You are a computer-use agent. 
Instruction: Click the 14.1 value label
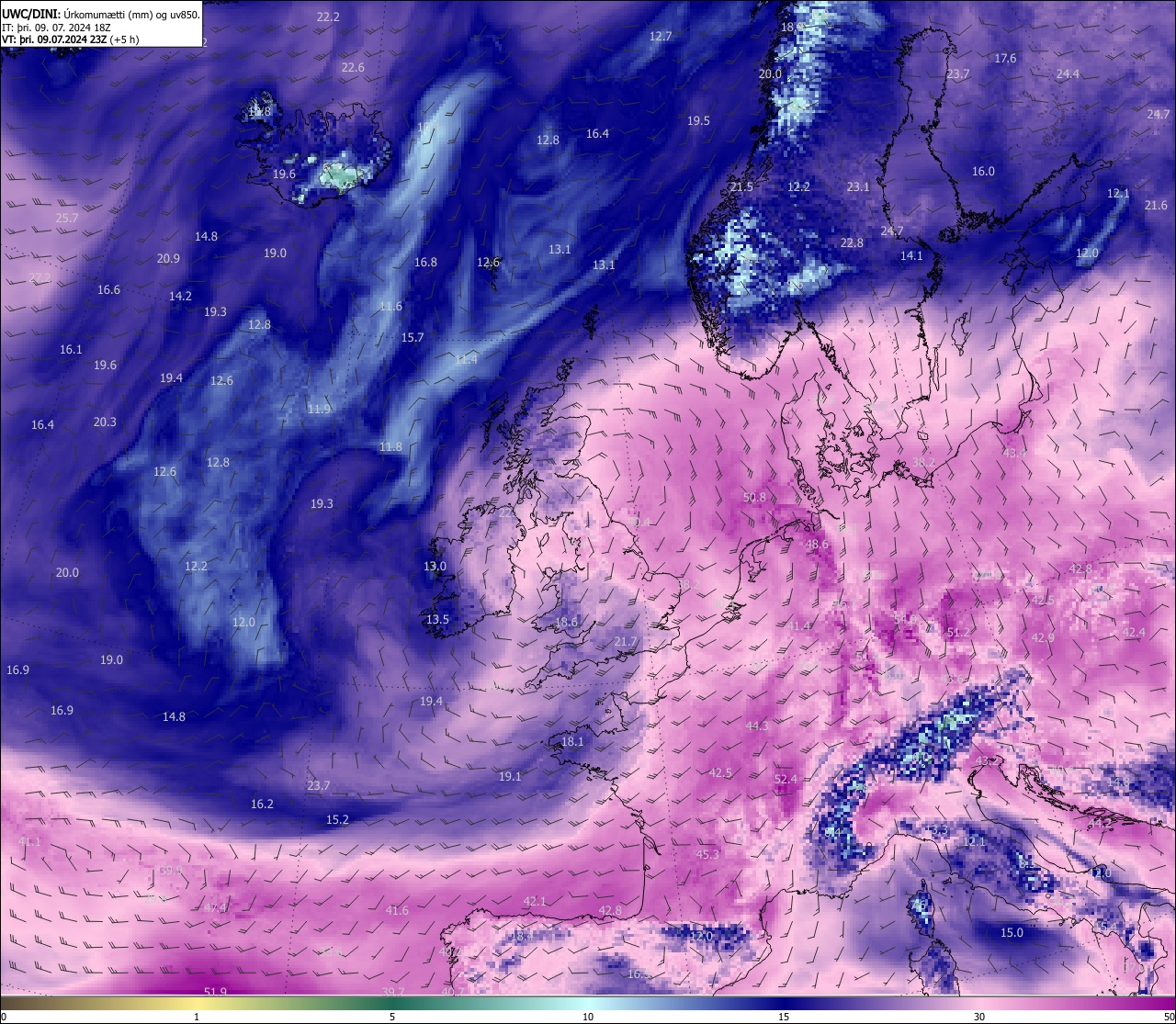coord(911,255)
